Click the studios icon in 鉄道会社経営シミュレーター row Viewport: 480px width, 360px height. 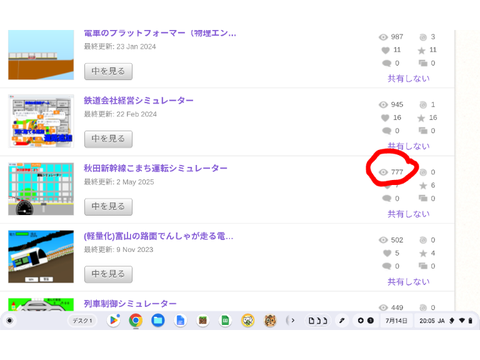(423, 131)
